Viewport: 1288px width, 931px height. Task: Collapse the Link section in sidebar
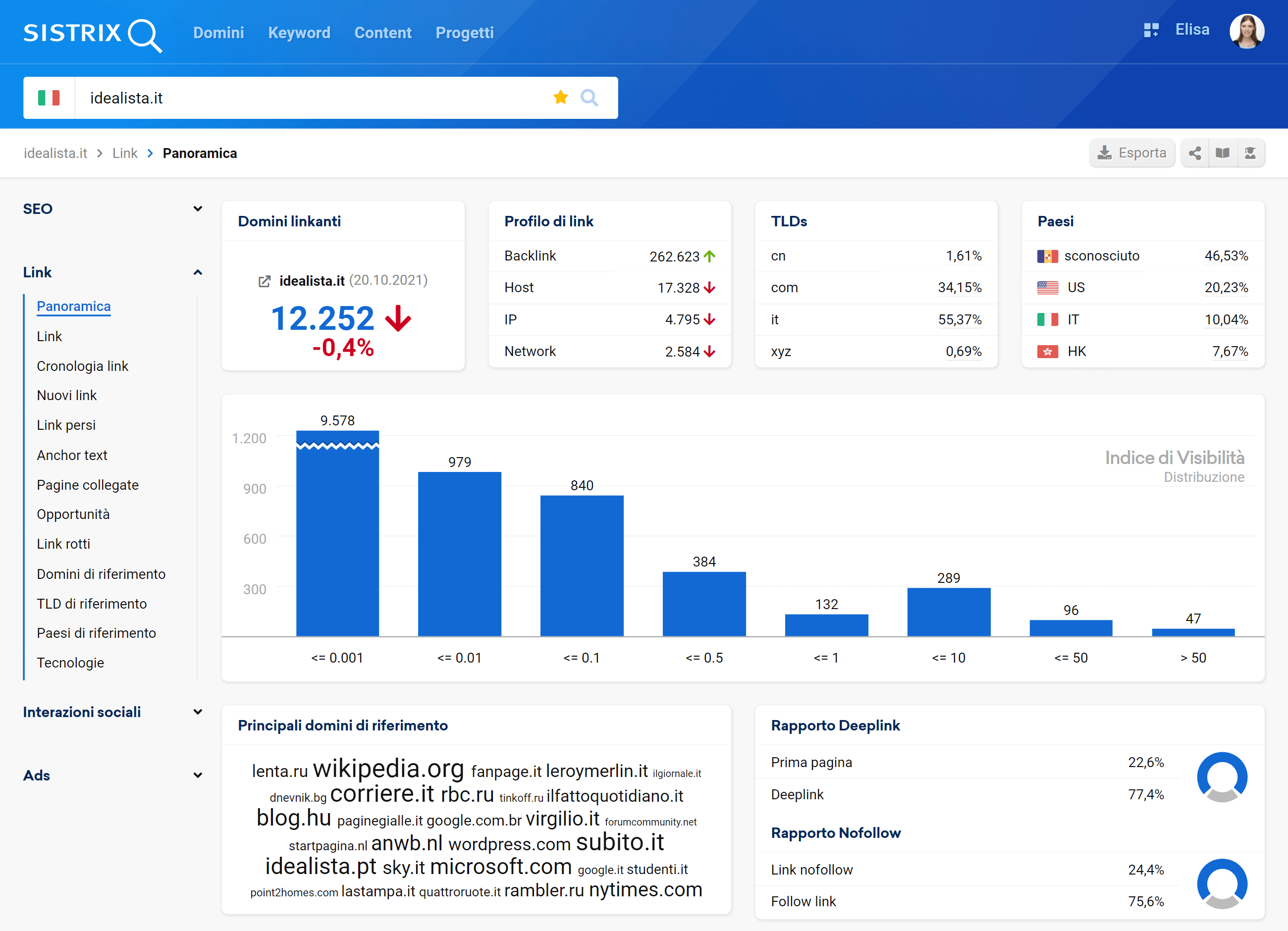tap(197, 272)
